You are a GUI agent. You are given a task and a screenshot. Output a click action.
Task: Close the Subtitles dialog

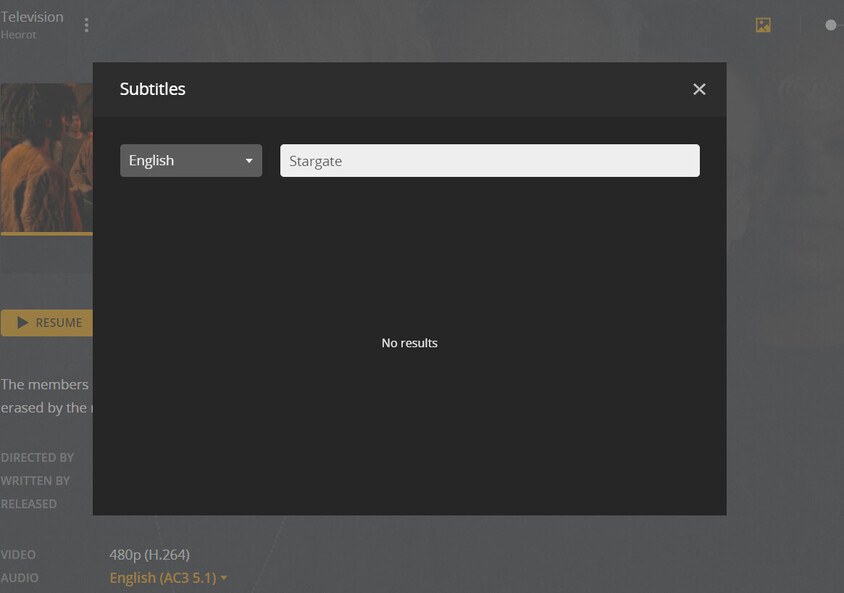699,89
